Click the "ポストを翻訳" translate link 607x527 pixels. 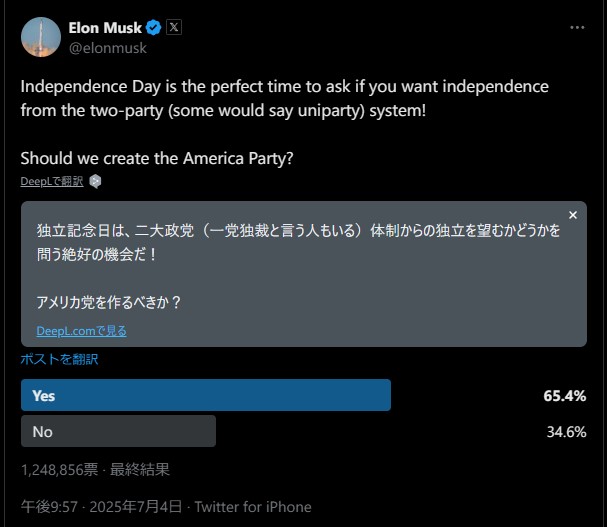click(59, 359)
